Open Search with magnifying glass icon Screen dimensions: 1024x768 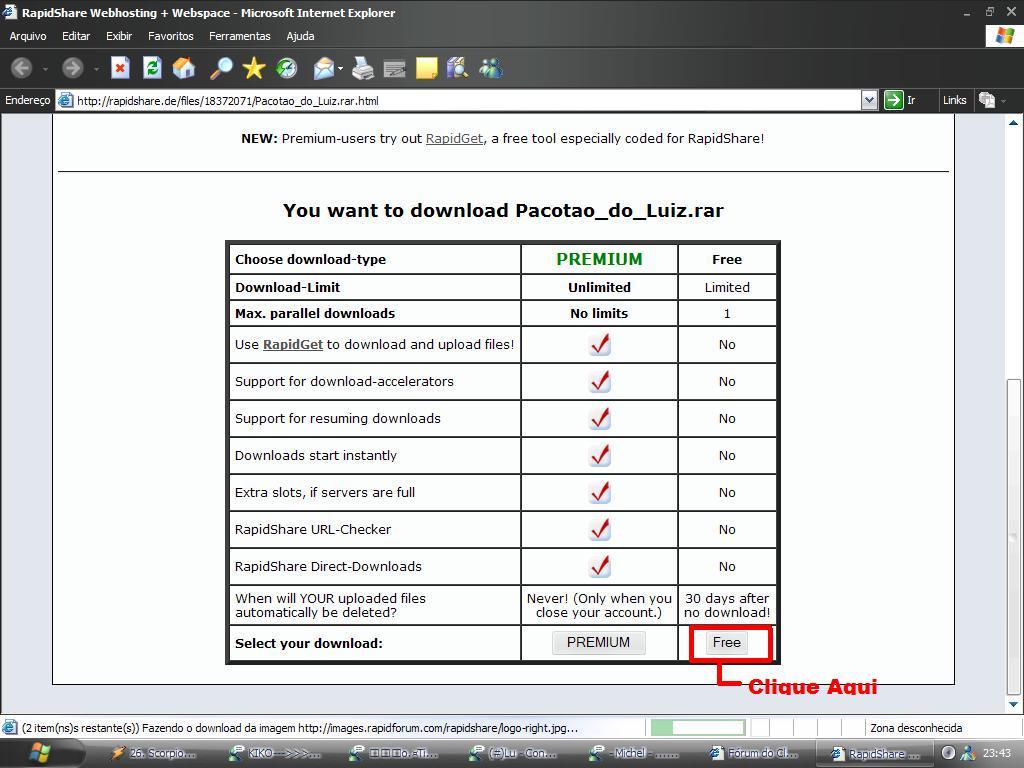pyautogui.click(x=221, y=68)
